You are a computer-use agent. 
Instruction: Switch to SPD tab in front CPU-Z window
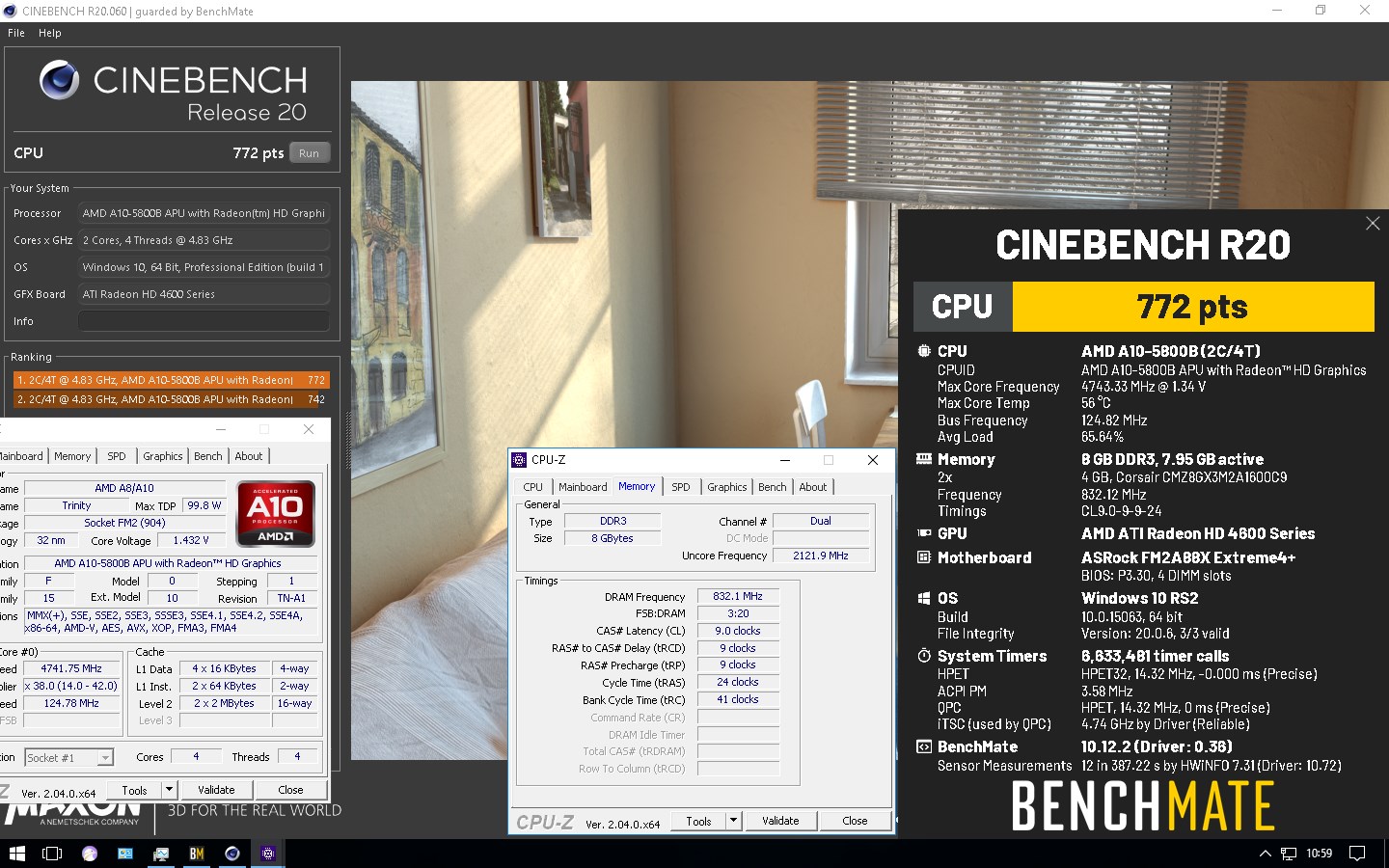coord(681,487)
